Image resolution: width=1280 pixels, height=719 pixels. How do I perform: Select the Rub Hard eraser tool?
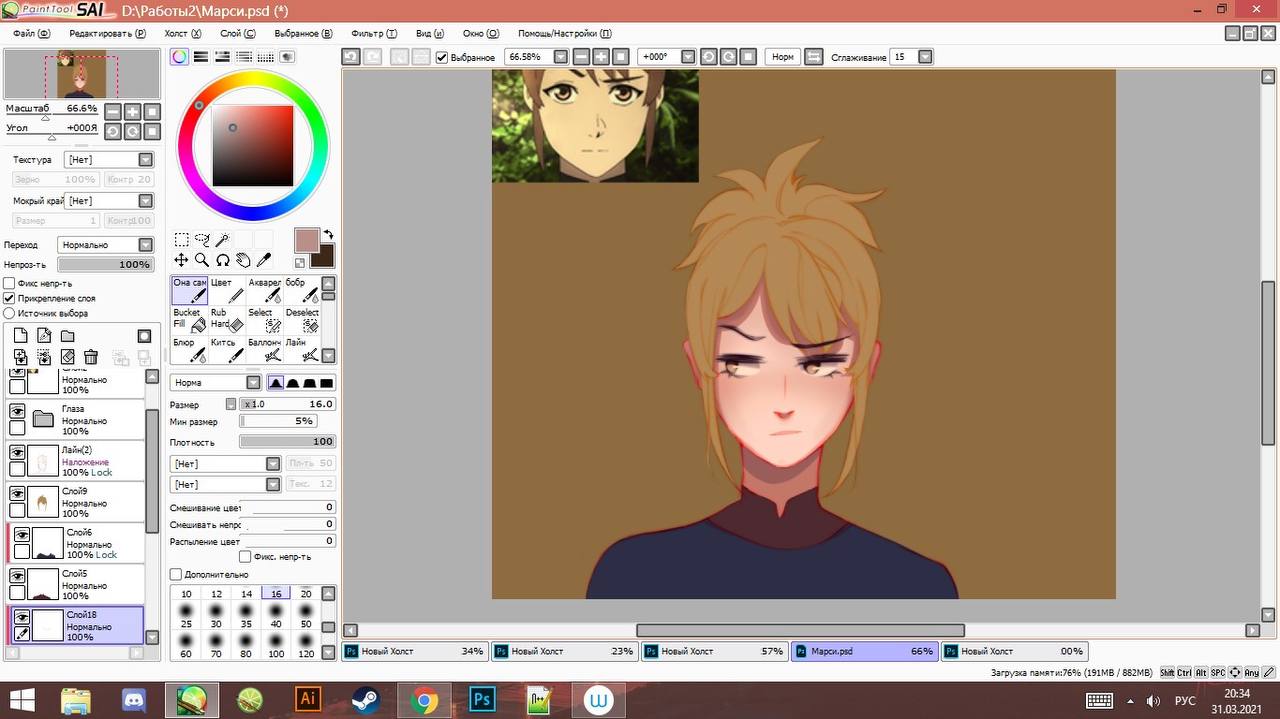(x=227, y=319)
